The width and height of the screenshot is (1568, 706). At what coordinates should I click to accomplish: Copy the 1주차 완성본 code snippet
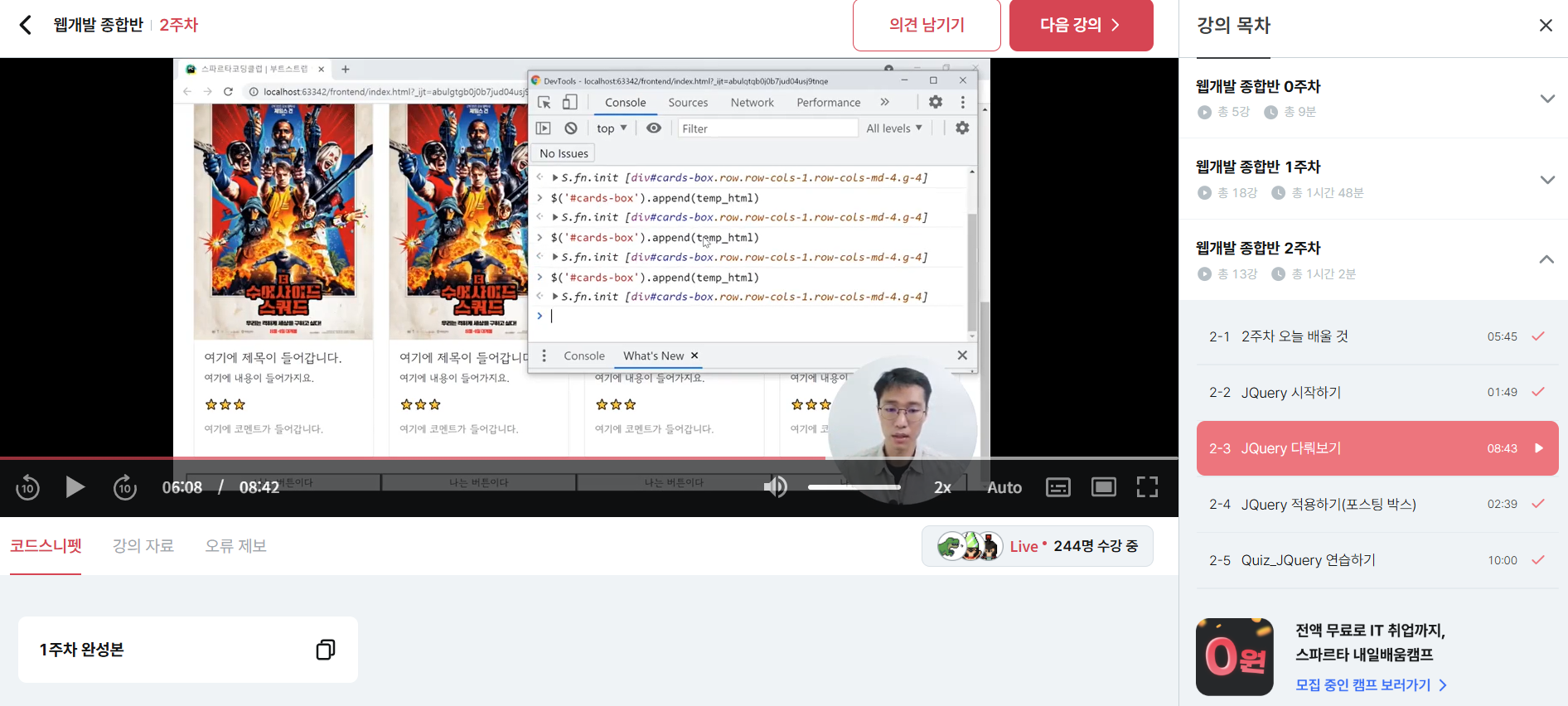pyautogui.click(x=326, y=650)
